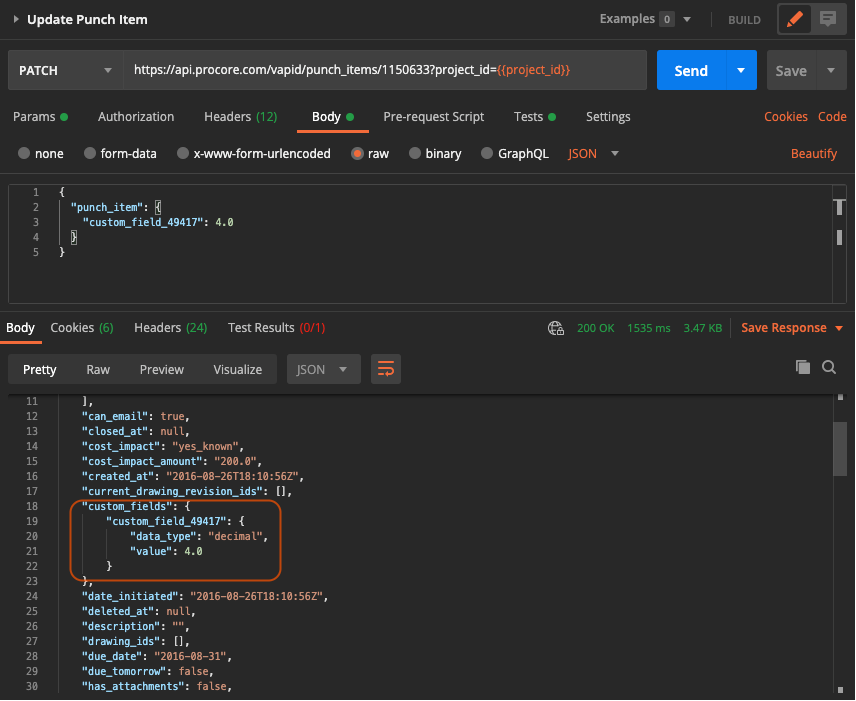Open the Cookies link near Code
Screen dimensions: 856x701
pos(786,117)
